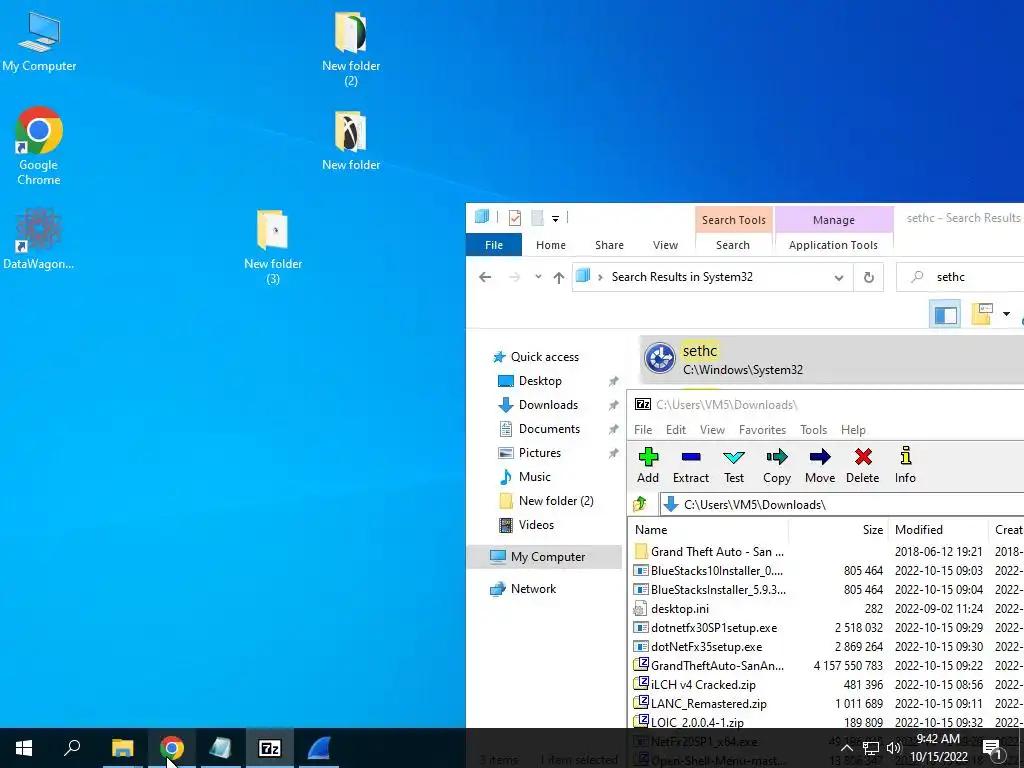The image size is (1024, 768).
Task: Click the Explorer search box containing sethc
Action: (x=961, y=277)
